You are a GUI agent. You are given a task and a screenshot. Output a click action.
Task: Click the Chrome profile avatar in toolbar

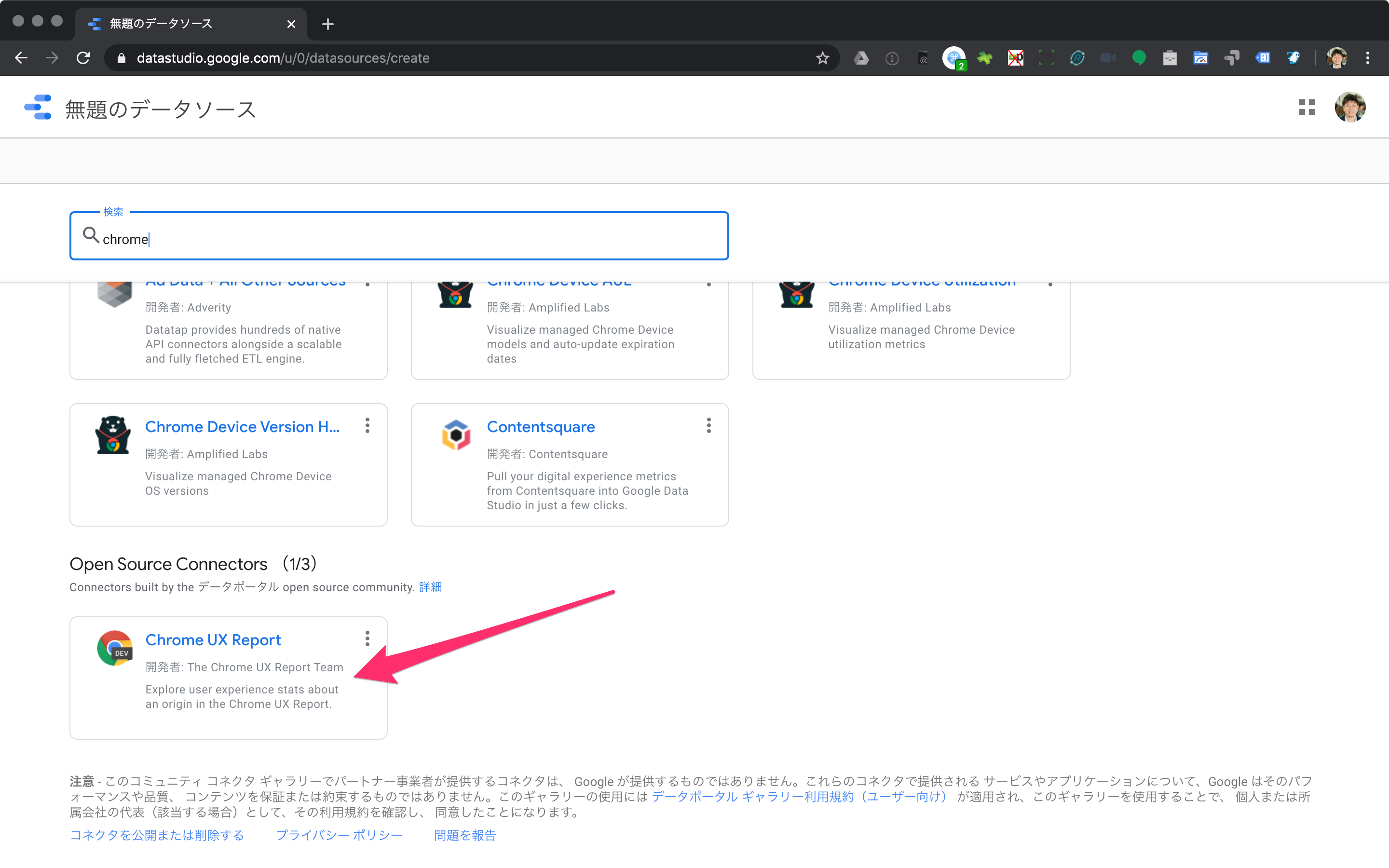tap(1337, 58)
